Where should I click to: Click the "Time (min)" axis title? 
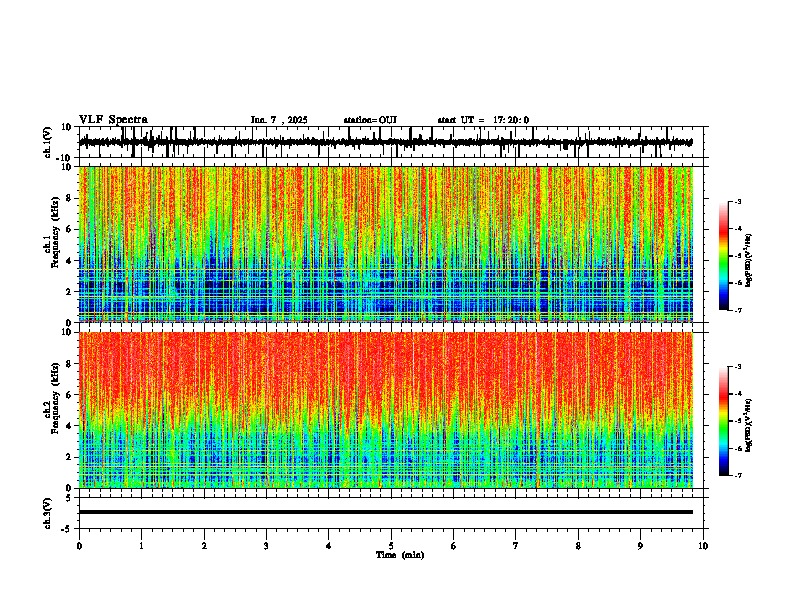click(x=400, y=555)
